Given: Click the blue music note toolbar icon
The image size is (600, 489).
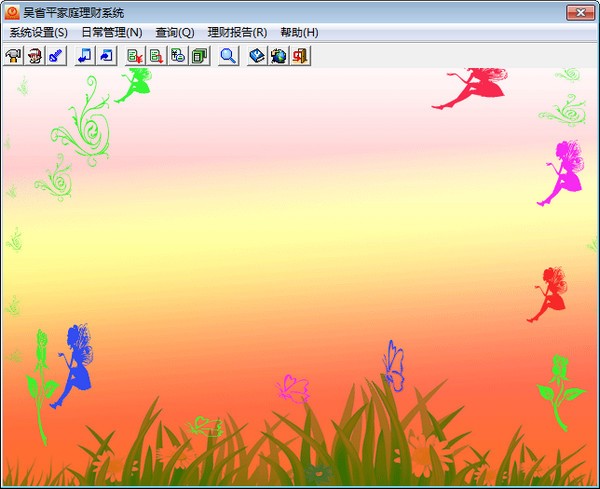Looking at the screenshot, I should point(85,56).
